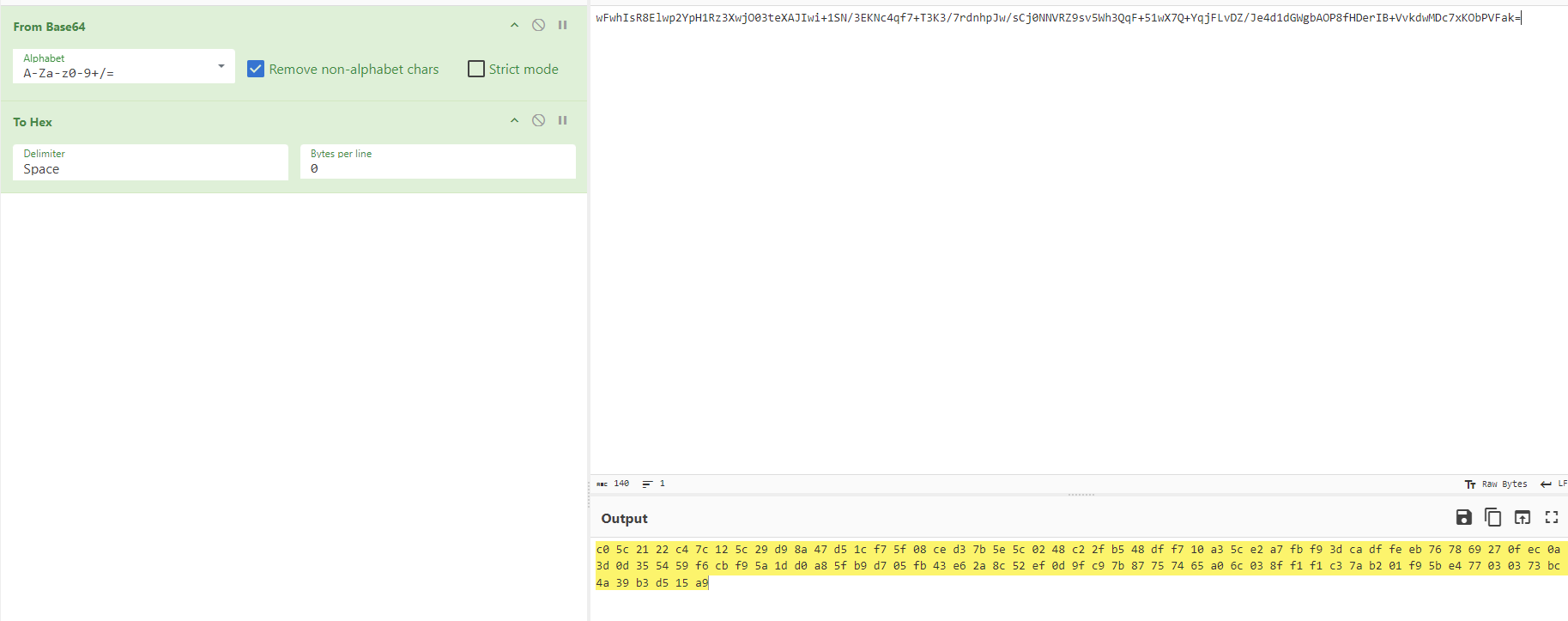
Task: Uncheck Remove non-alphabet chars checkbox
Action: 256,69
